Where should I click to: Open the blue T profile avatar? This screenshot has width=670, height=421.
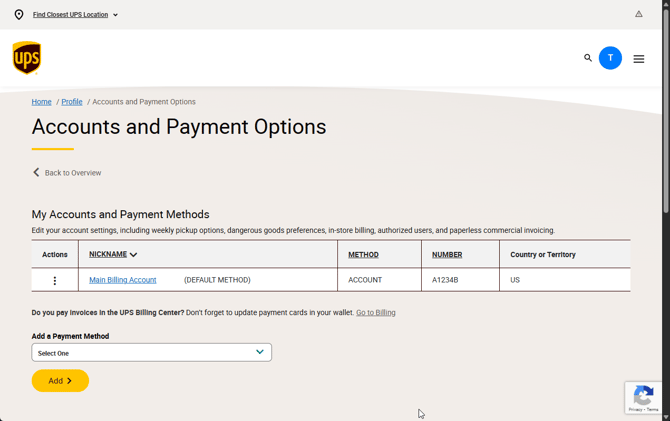(x=610, y=58)
